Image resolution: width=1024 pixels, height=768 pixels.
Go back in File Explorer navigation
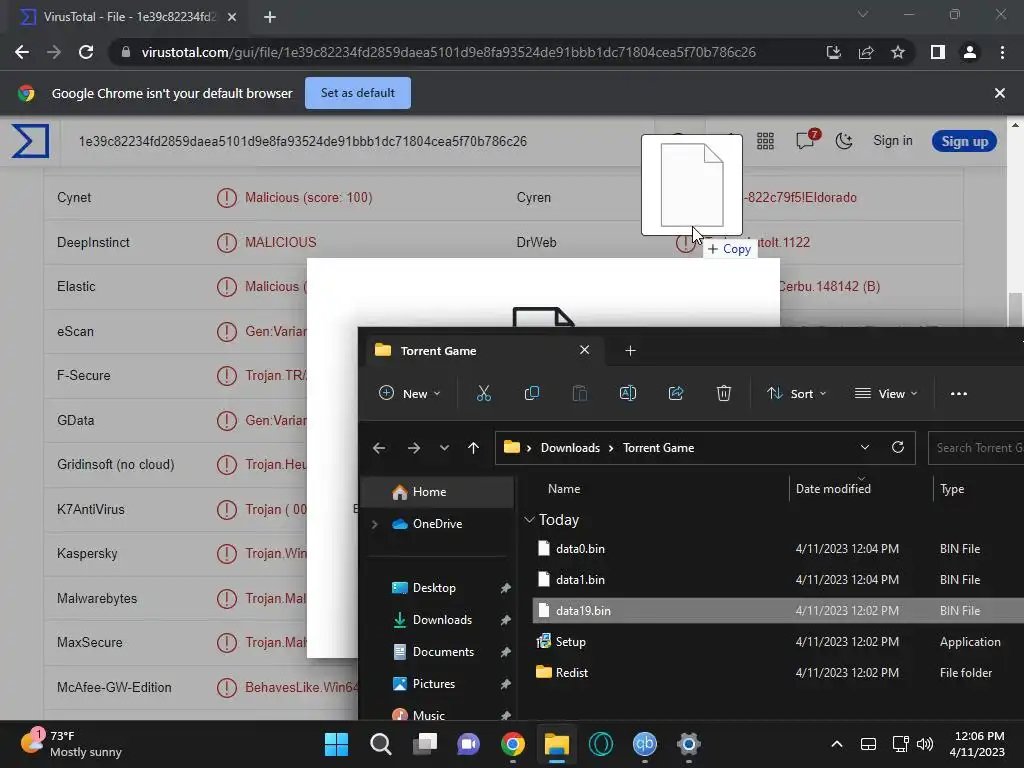(379, 448)
